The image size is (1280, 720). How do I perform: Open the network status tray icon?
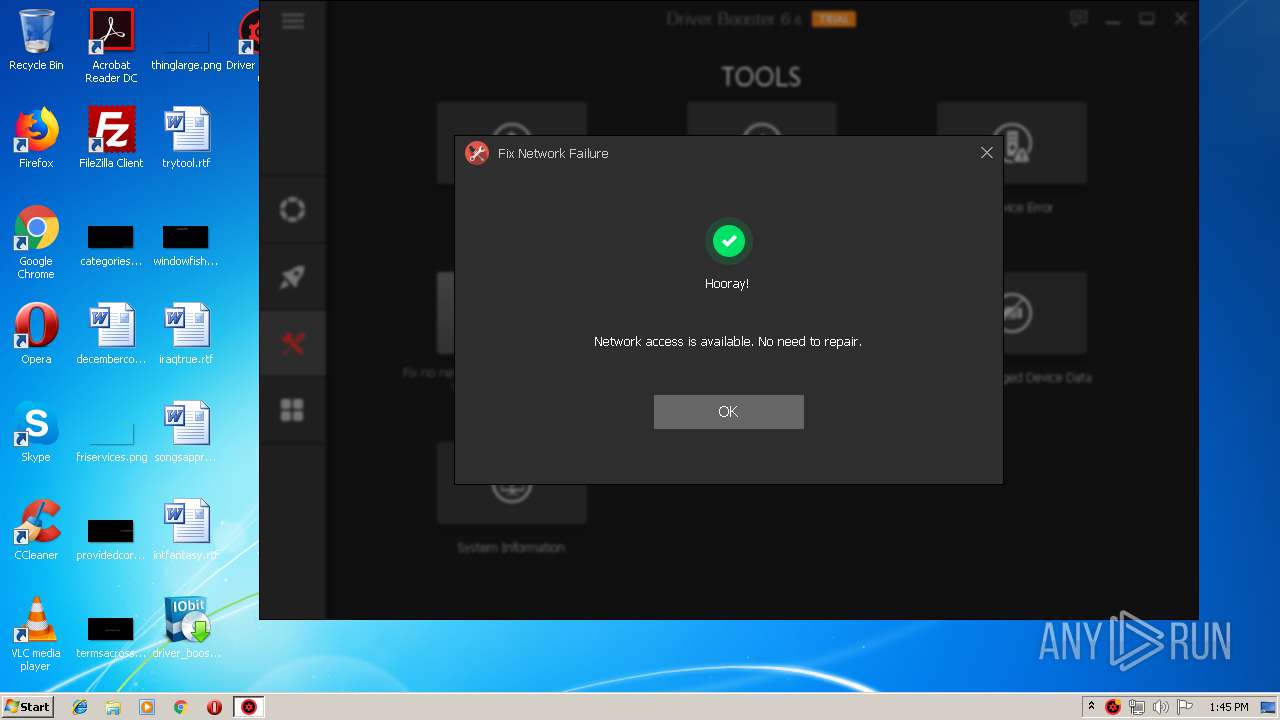point(1137,707)
